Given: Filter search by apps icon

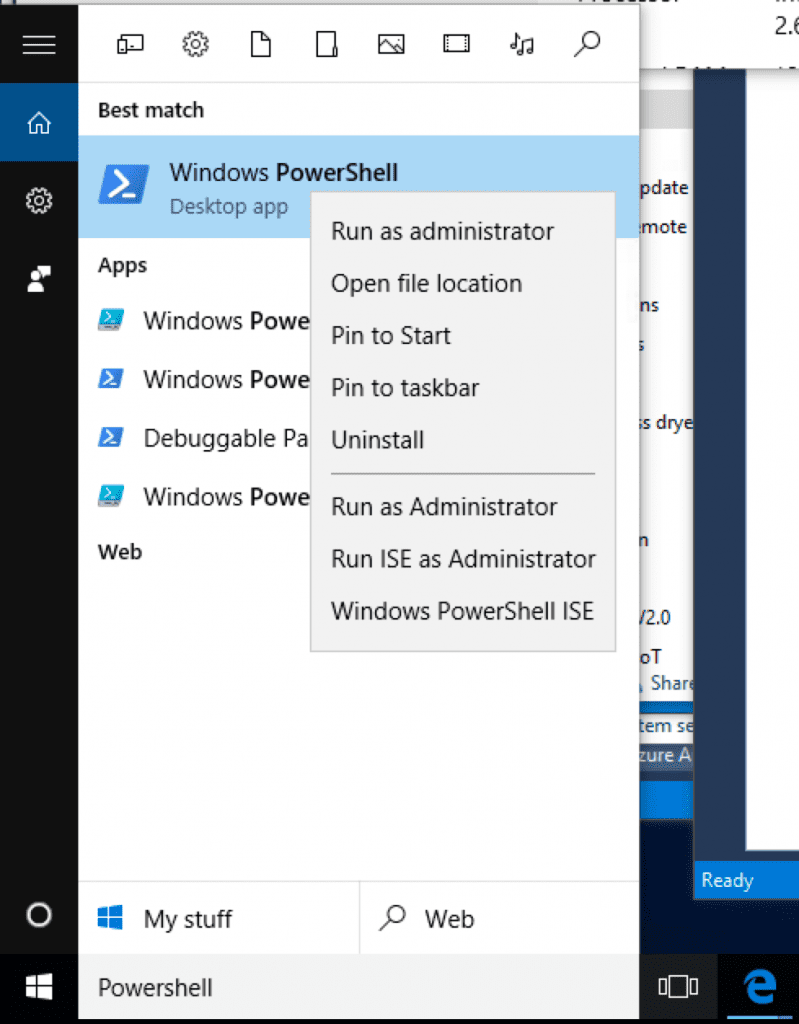Looking at the screenshot, I should pos(130,44).
